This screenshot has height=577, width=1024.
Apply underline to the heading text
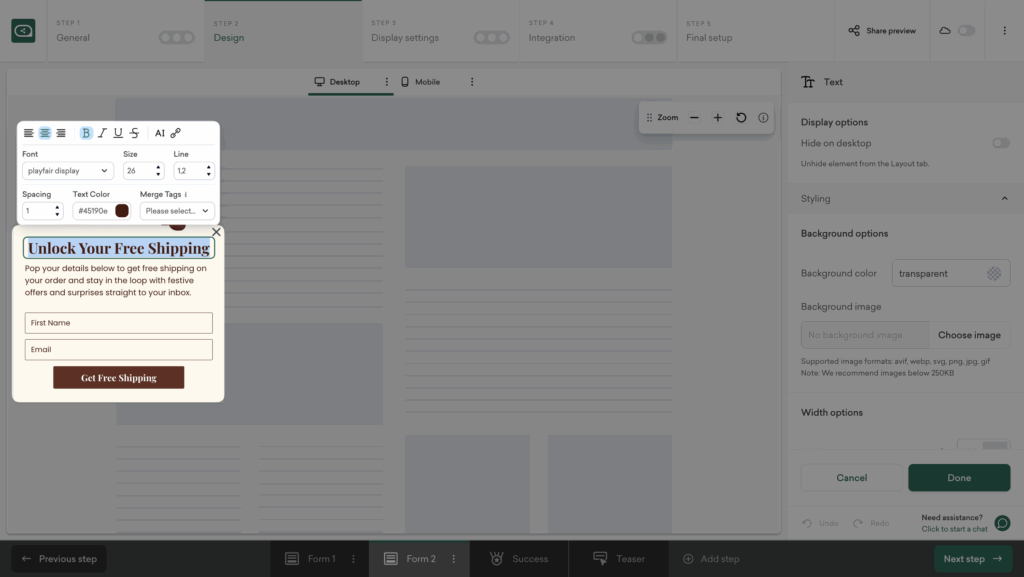coord(118,133)
